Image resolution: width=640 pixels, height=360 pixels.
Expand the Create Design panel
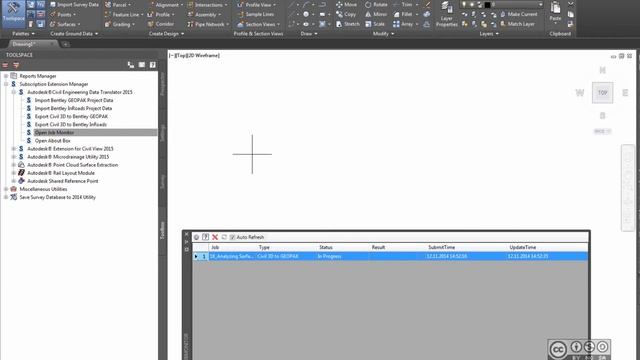tap(166, 33)
